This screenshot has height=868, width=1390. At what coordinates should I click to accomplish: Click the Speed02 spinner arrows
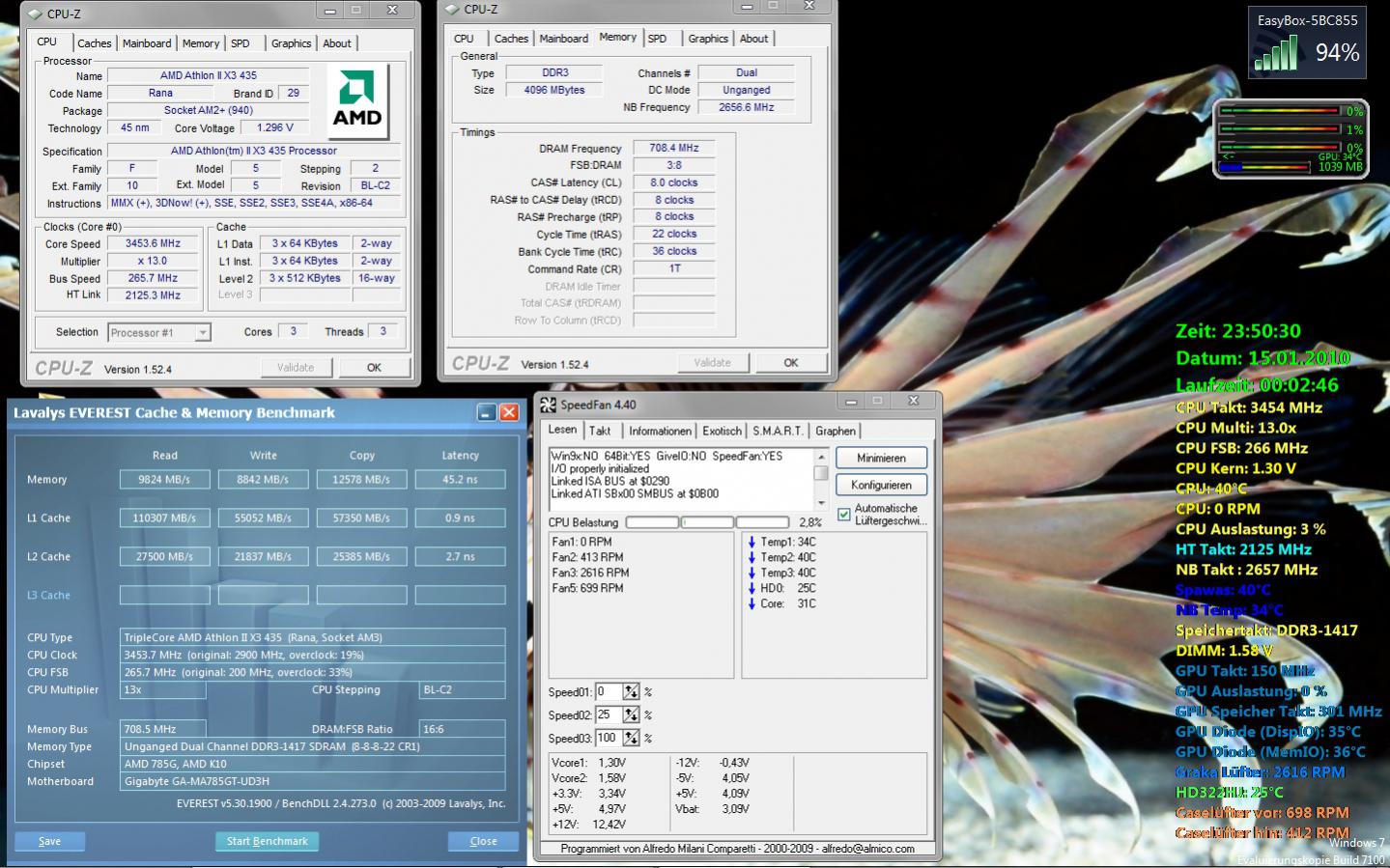pyautogui.click(x=632, y=715)
